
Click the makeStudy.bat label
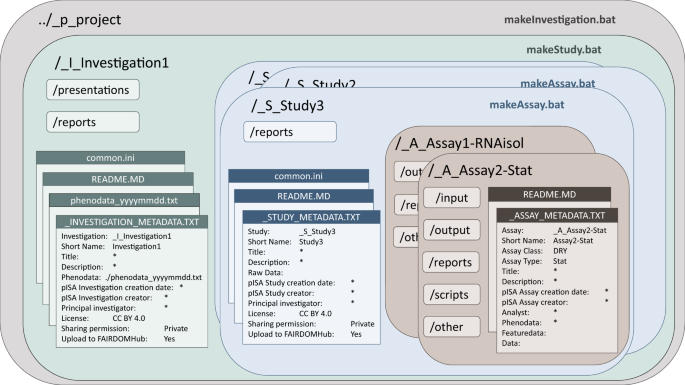[x=564, y=49]
